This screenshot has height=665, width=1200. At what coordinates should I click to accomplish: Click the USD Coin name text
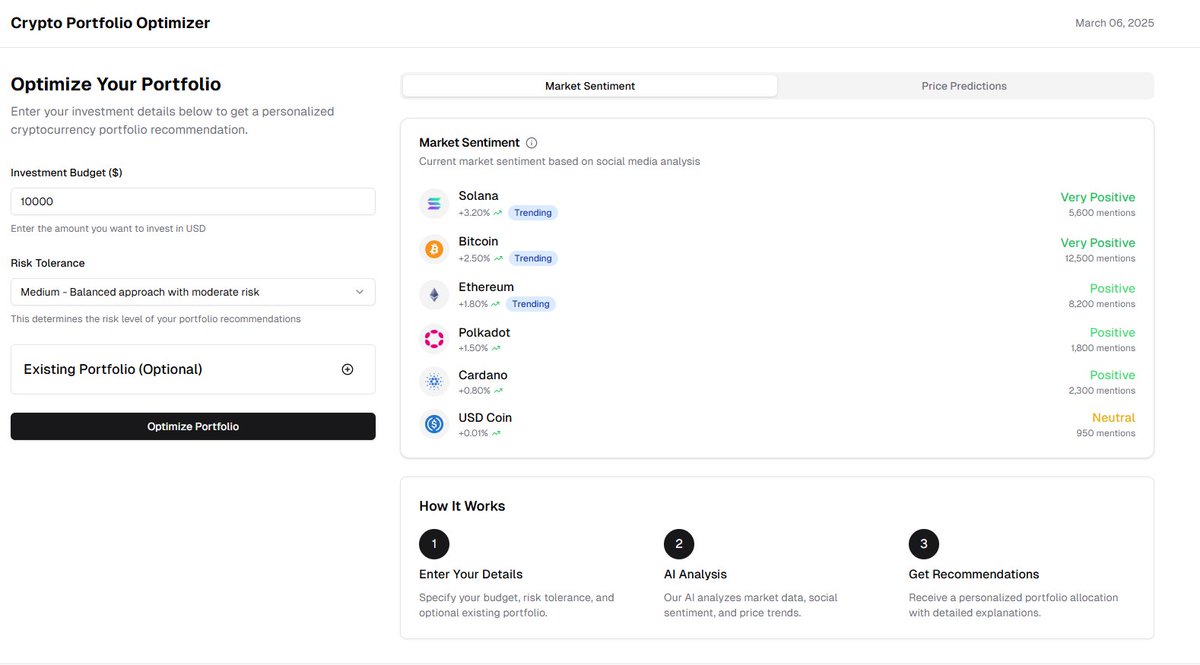(x=485, y=418)
